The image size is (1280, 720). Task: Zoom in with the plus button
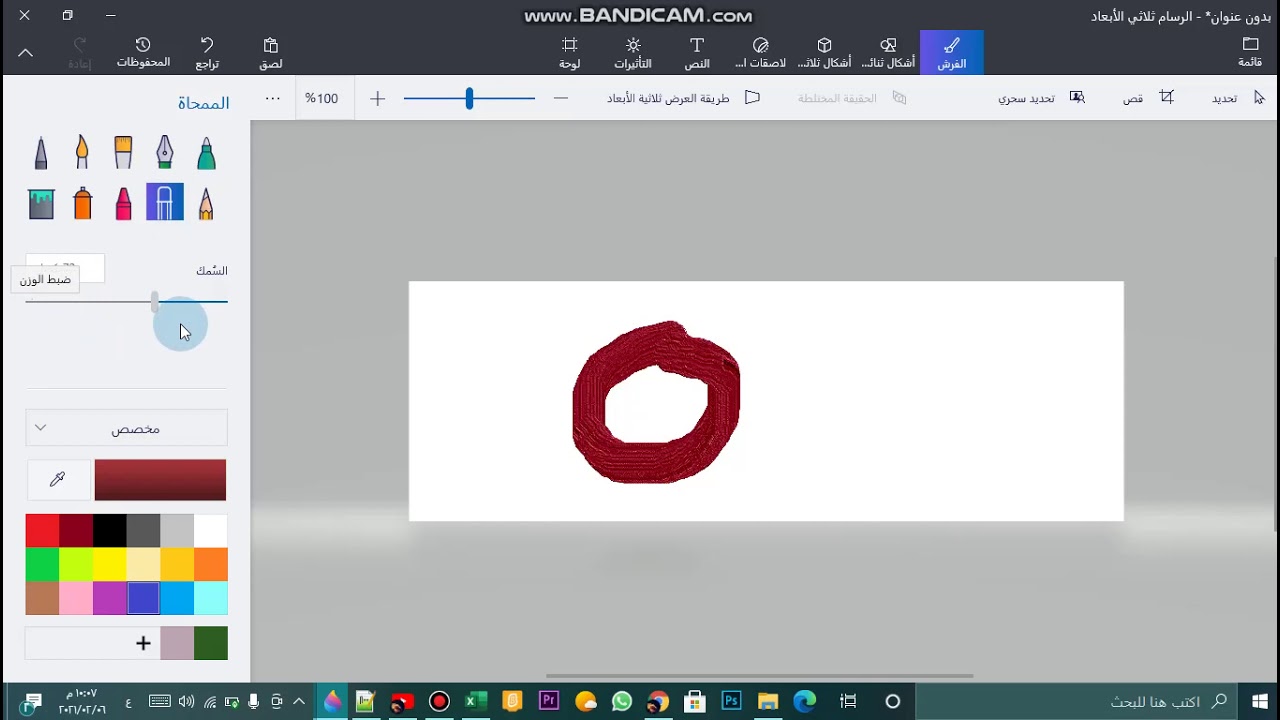(x=377, y=98)
